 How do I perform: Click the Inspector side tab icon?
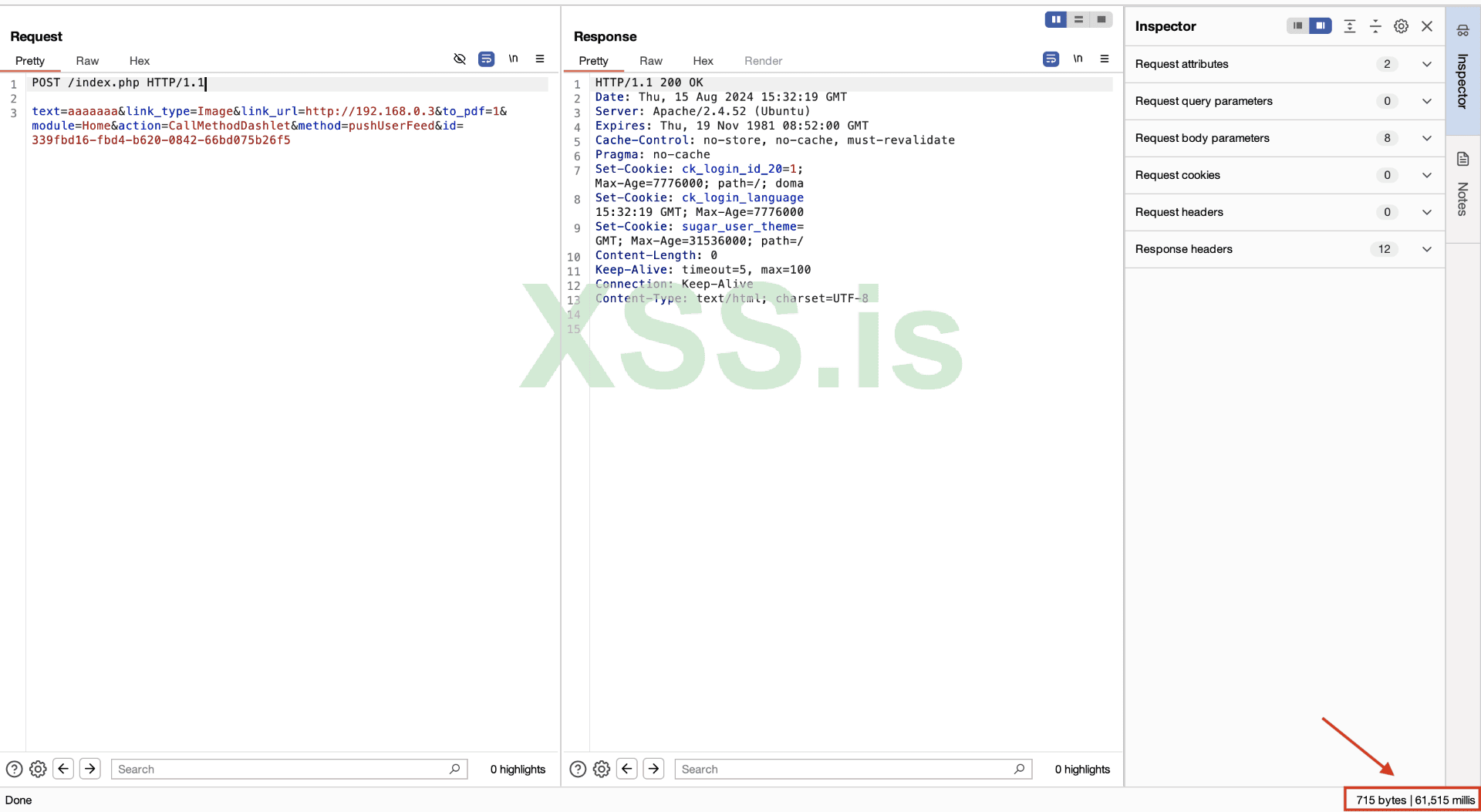(x=1462, y=31)
